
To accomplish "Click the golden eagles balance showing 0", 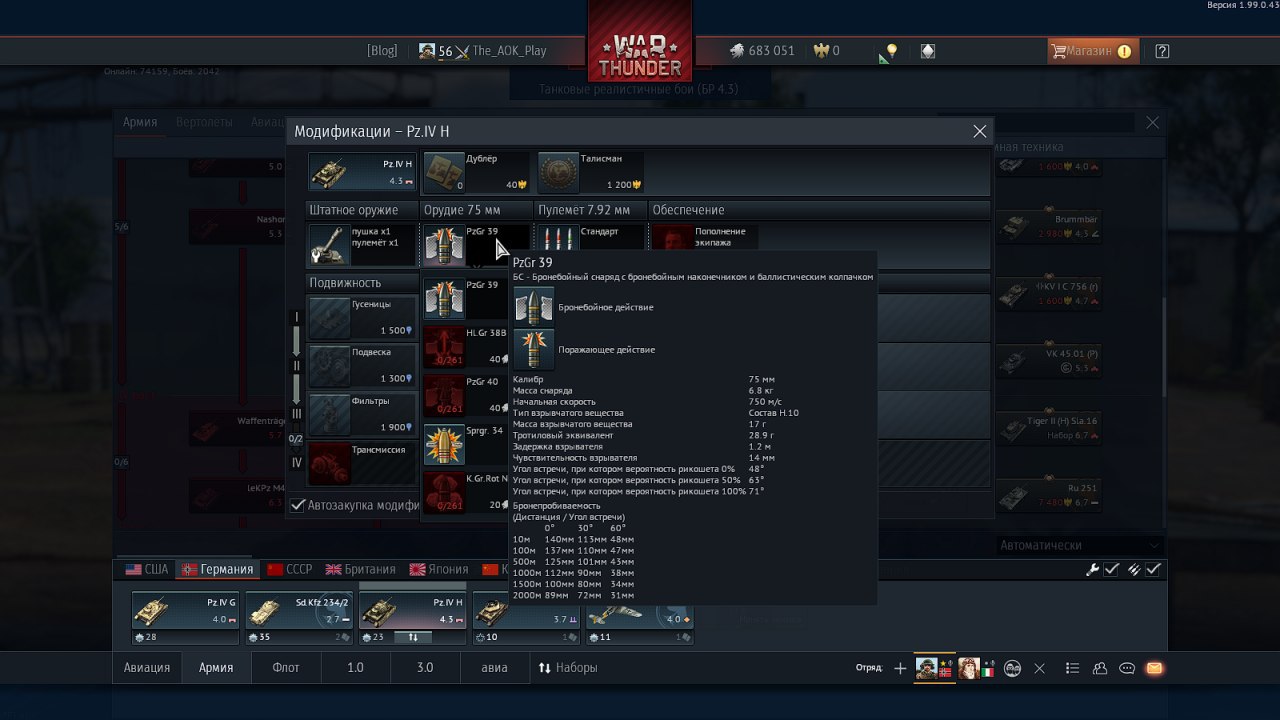I will (x=826, y=51).
